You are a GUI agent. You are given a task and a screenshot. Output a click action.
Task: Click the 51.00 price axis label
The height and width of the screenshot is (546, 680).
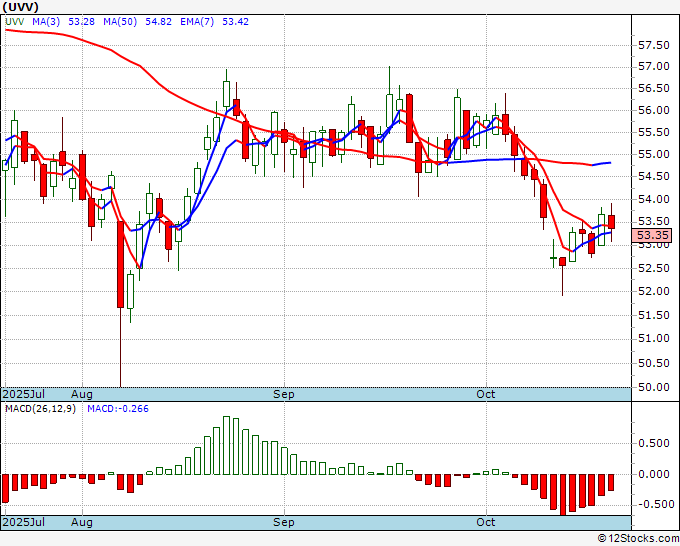pyautogui.click(x=654, y=338)
